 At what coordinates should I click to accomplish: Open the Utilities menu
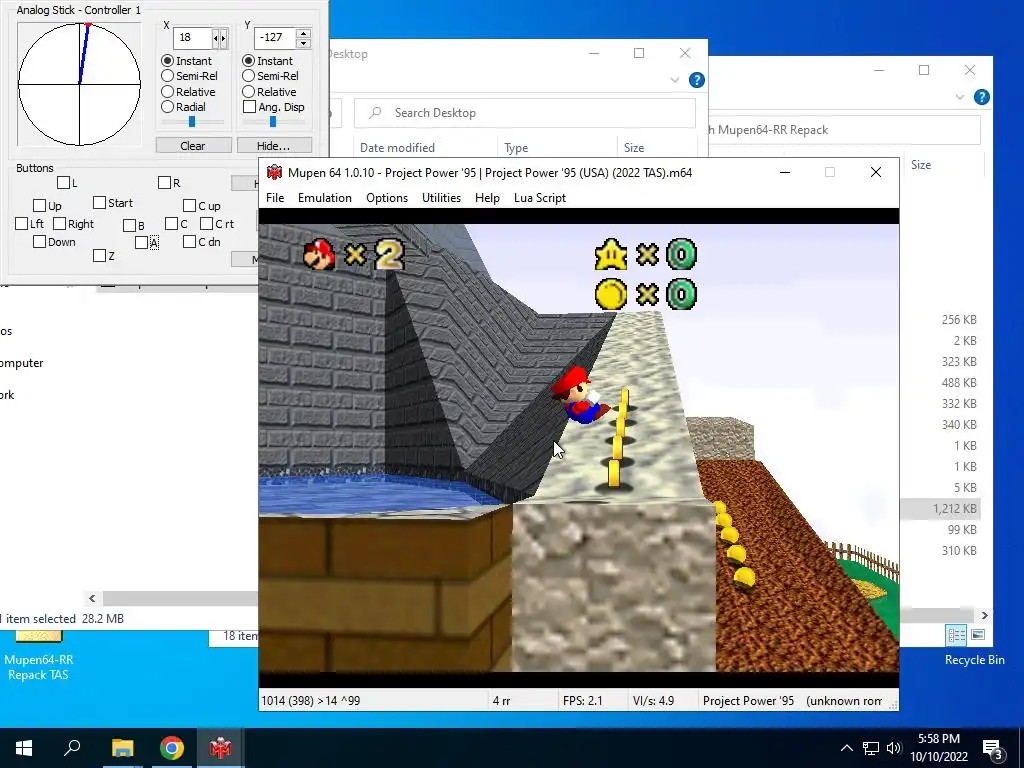coord(441,198)
